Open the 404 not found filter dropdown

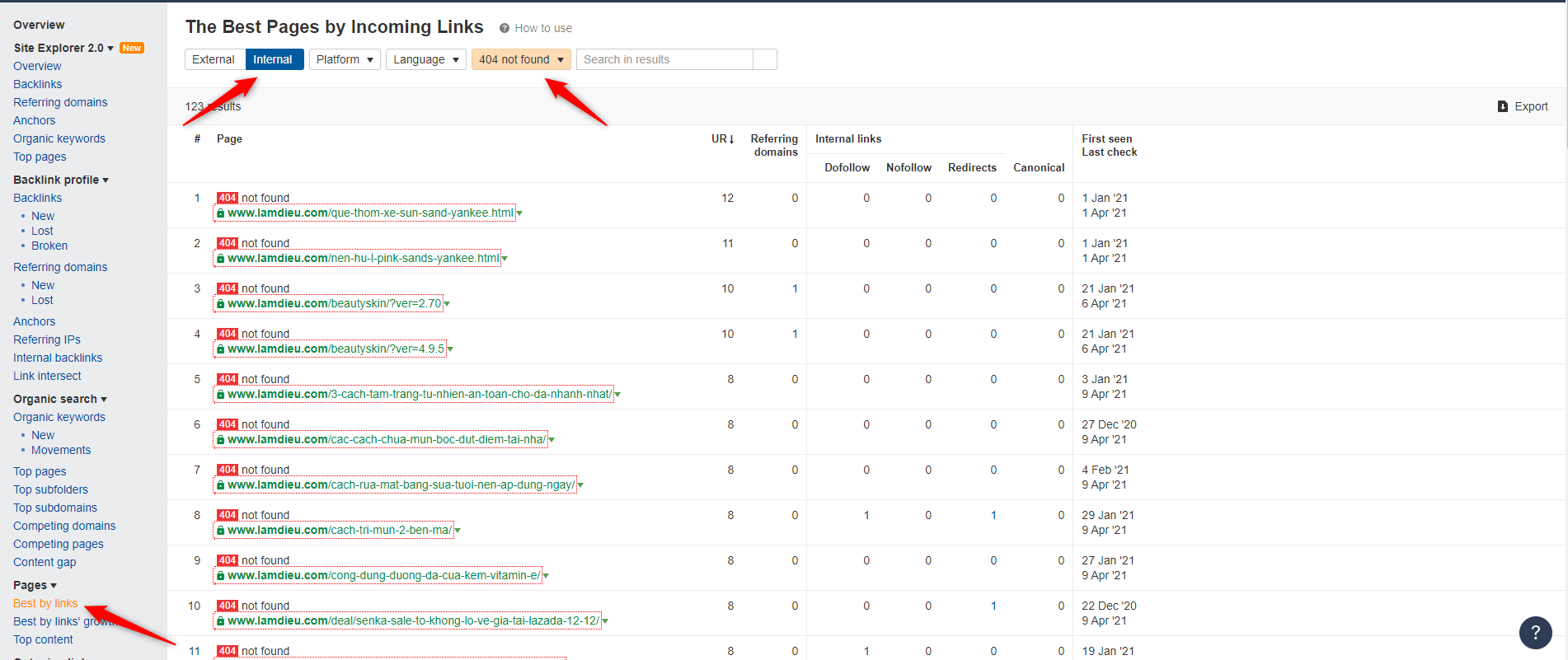[x=521, y=59]
